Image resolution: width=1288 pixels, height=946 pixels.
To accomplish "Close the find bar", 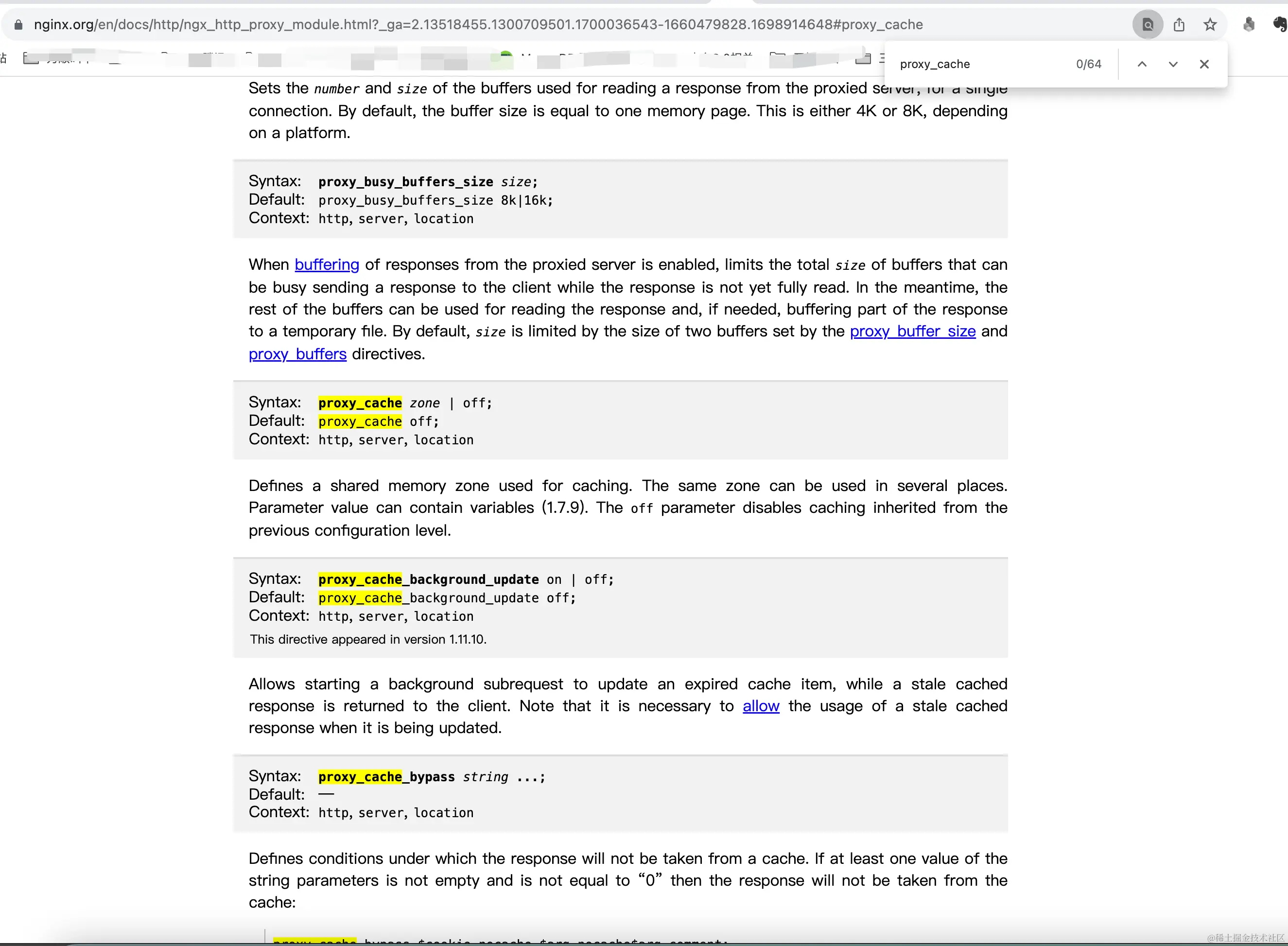I will click(1204, 64).
